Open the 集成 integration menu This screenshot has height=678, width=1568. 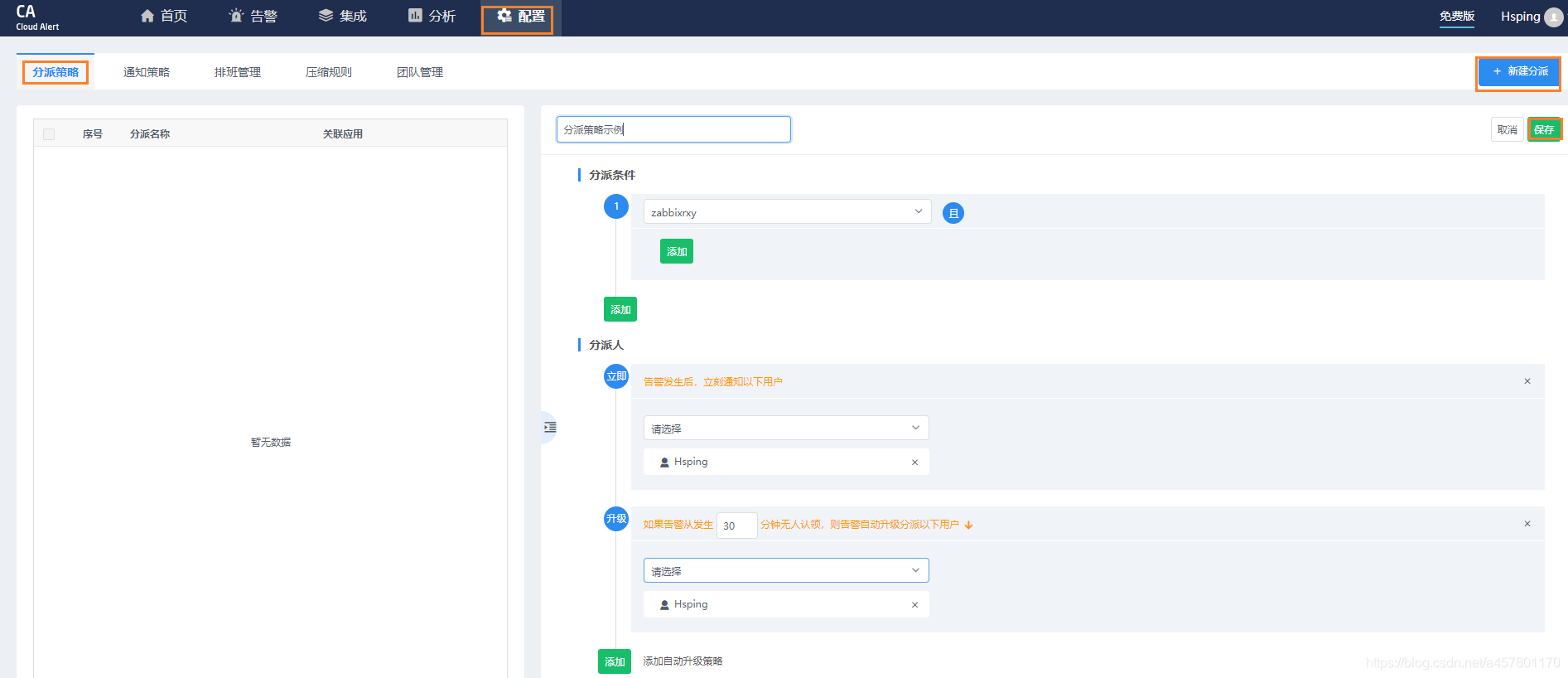343,17
